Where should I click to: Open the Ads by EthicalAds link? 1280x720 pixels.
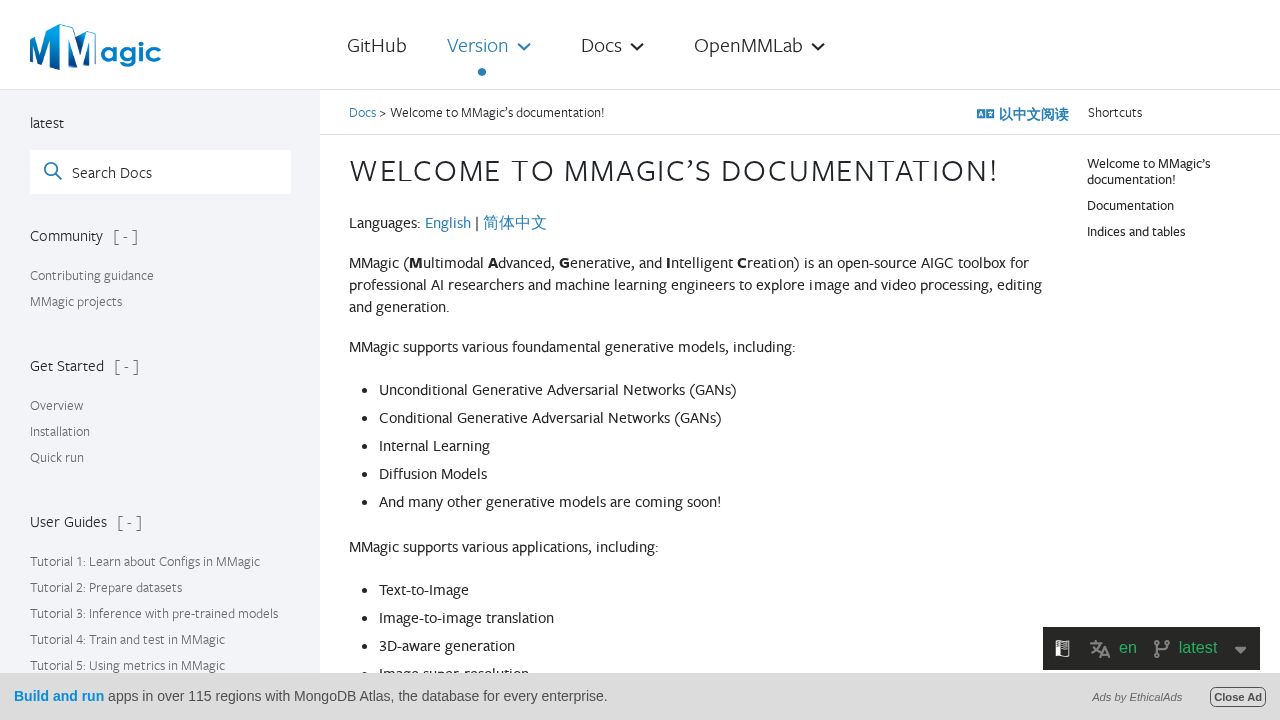click(x=1137, y=697)
